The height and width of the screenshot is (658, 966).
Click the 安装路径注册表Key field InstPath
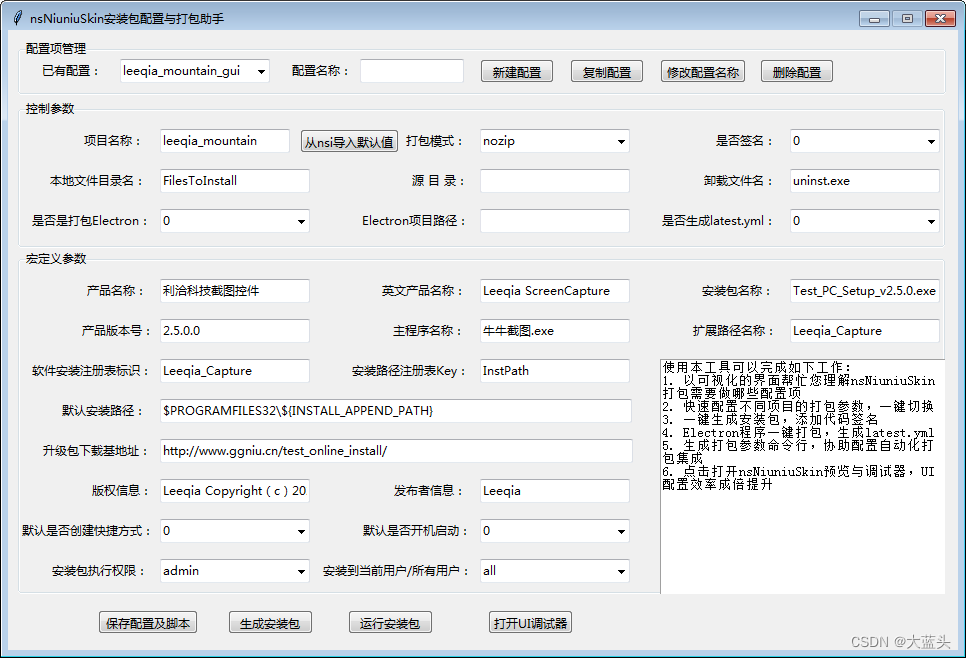point(554,371)
